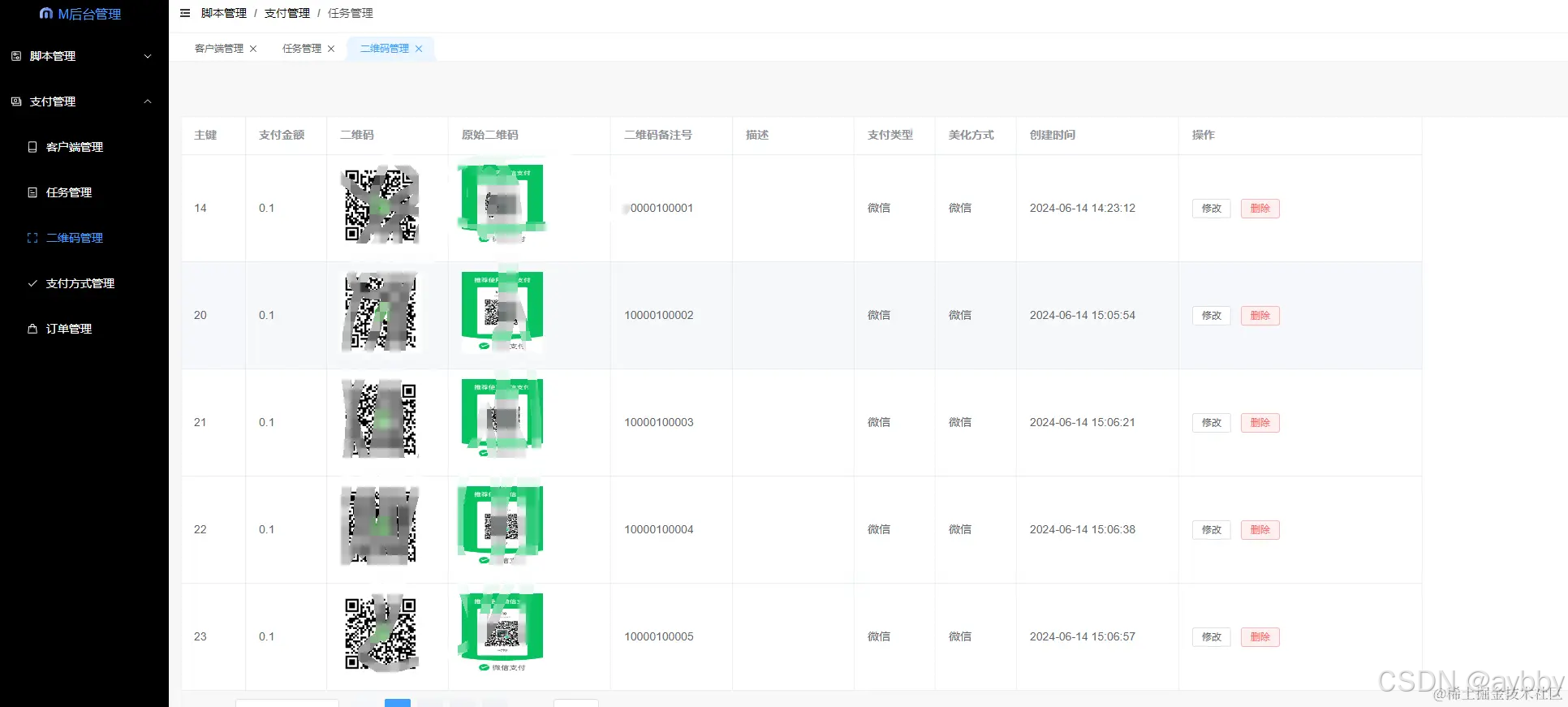The image size is (1568, 707).
Task: Click timestamp 2024-06-14 14:23:12
Action: [1083, 208]
